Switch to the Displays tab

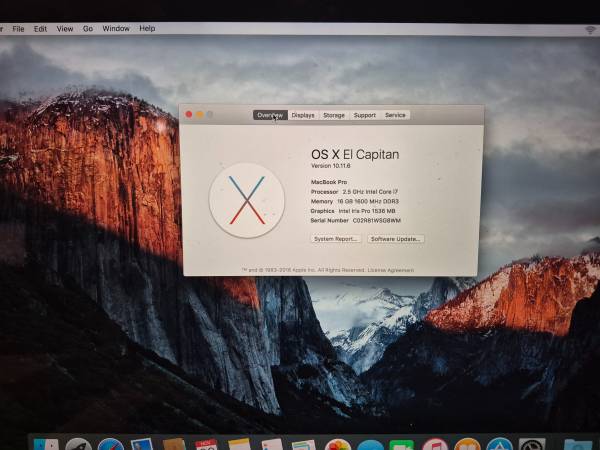[x=303, y=115]
